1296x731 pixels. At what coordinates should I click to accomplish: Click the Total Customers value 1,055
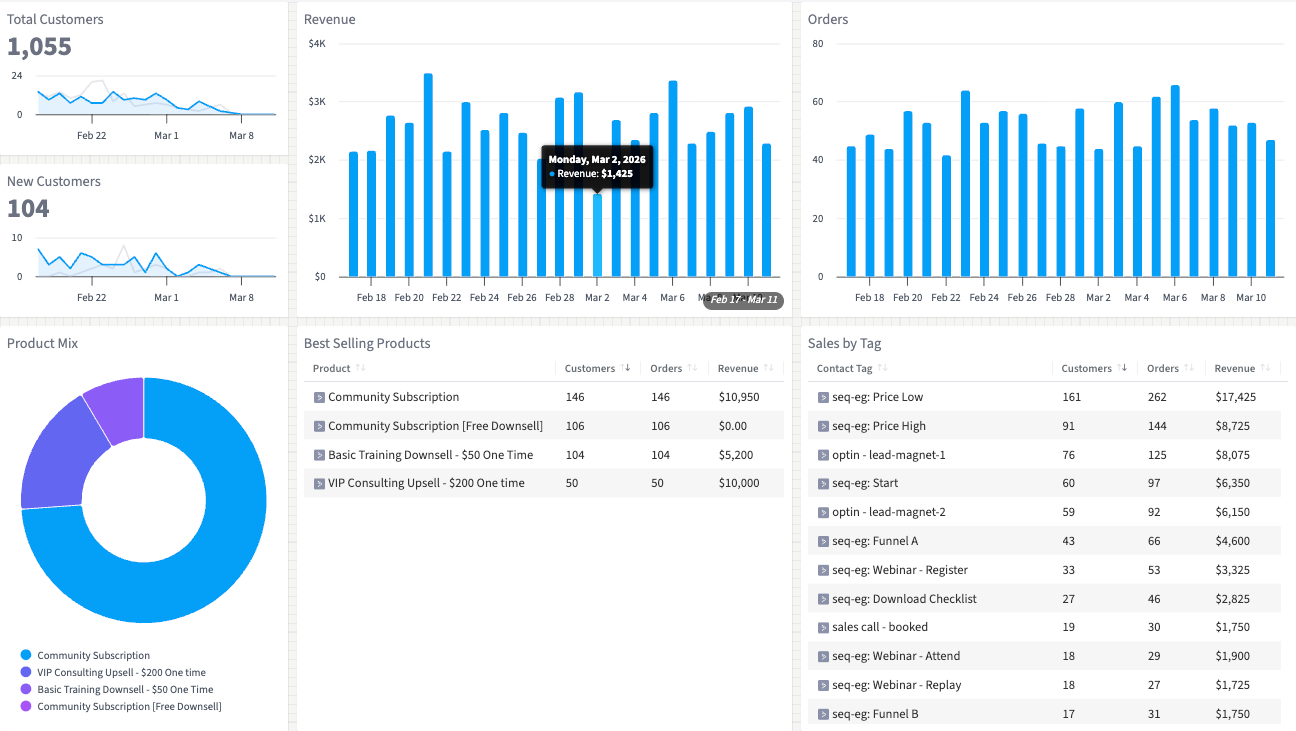pos(40,47)
